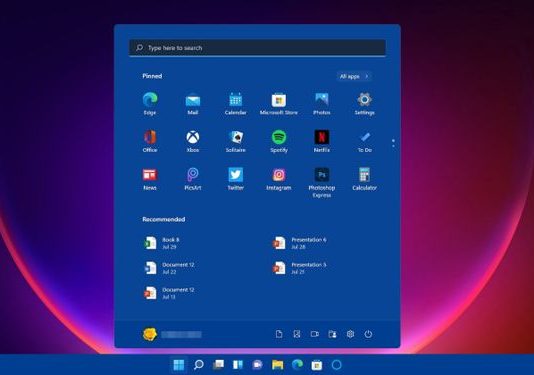Screen dimensions: 534x375
Task: Launch the Calculator app
Action: pyautogui.click(x=364, y=179)
